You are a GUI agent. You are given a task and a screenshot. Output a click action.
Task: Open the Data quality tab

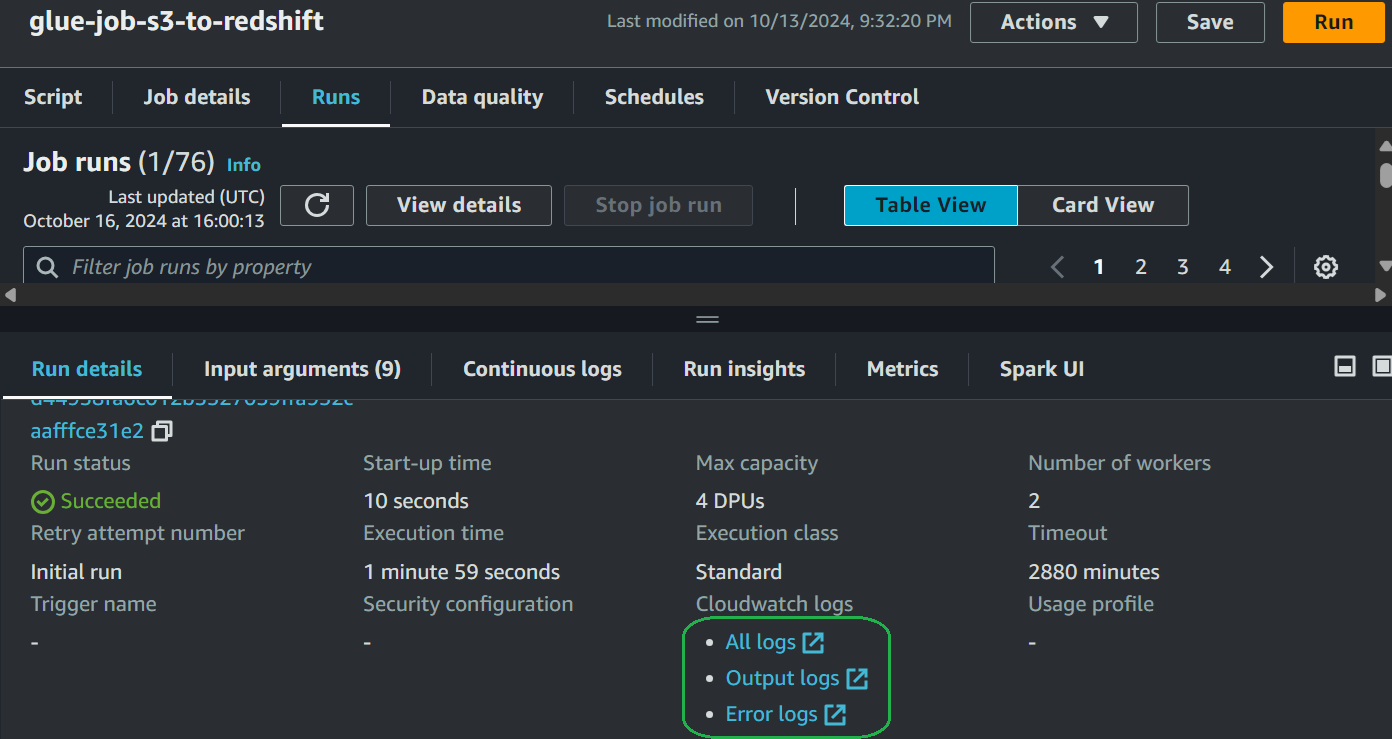(482, 97)
